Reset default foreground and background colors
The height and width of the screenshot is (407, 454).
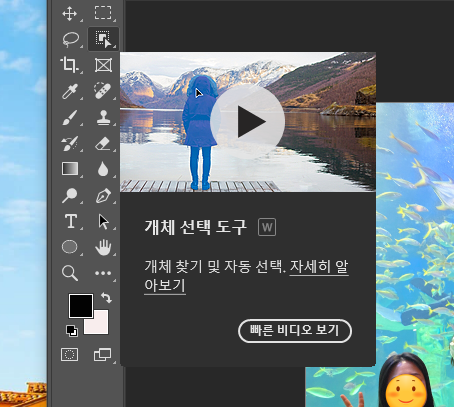pos(72,331)
